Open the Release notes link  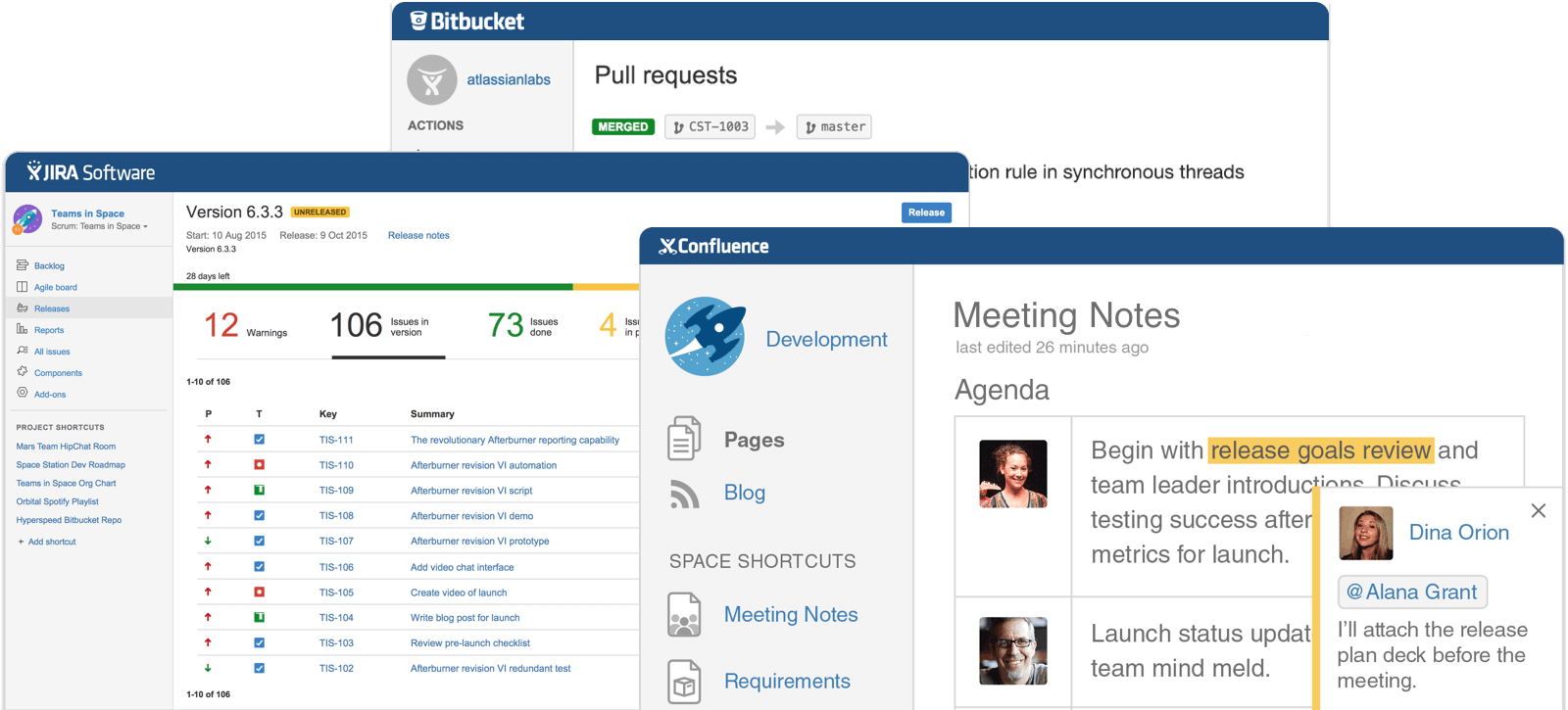(418, 235)
